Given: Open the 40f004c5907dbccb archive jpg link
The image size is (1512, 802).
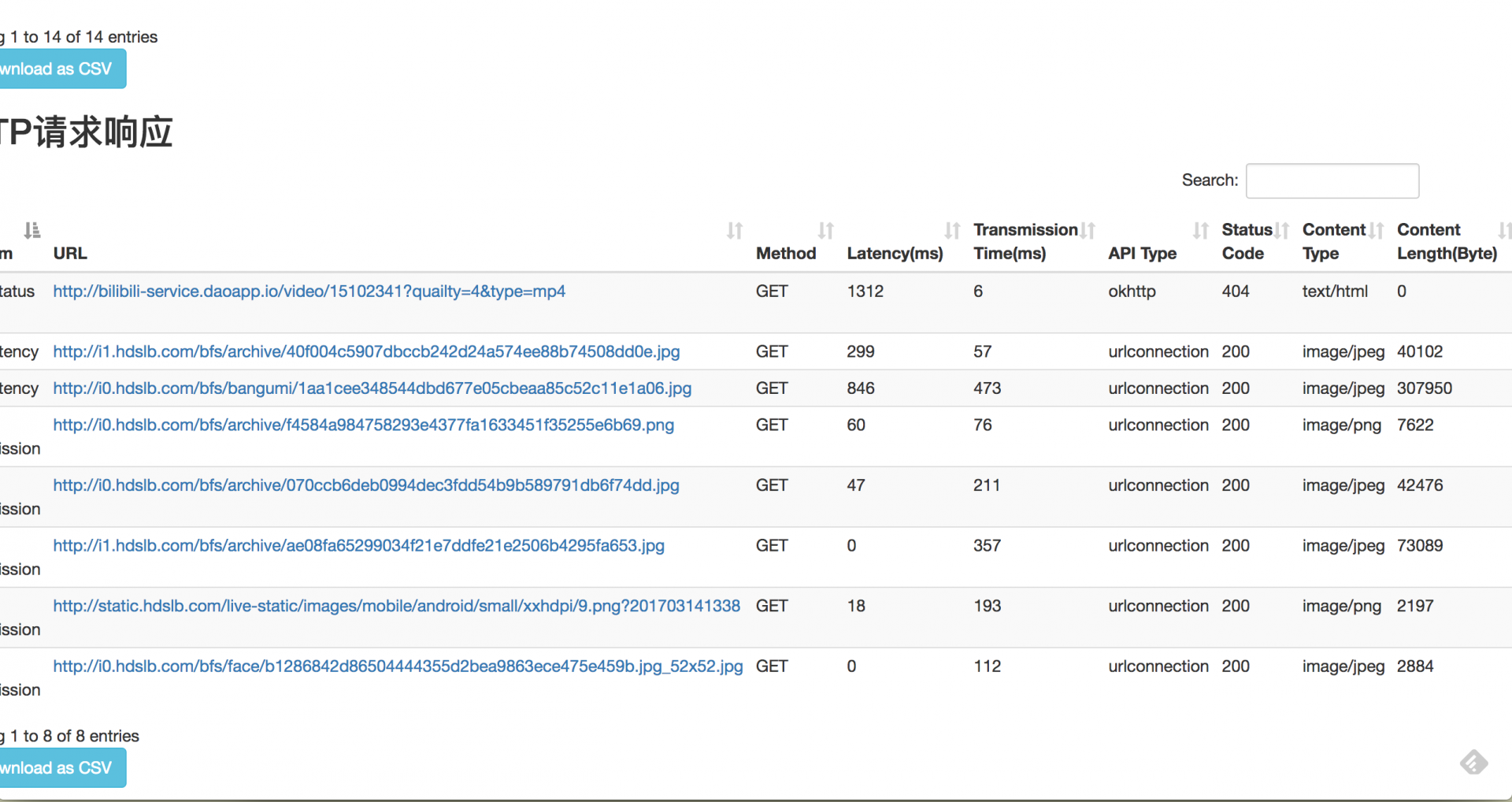Looking at the screenshot, I should (366, 351).
